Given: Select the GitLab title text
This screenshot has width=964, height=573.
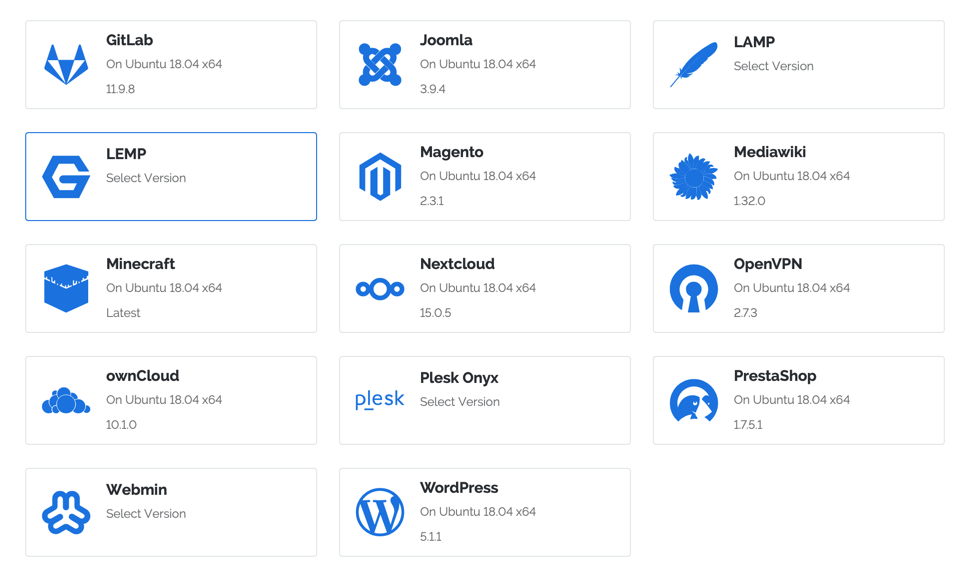Looking at the screenshot, I should pos(129,40).
